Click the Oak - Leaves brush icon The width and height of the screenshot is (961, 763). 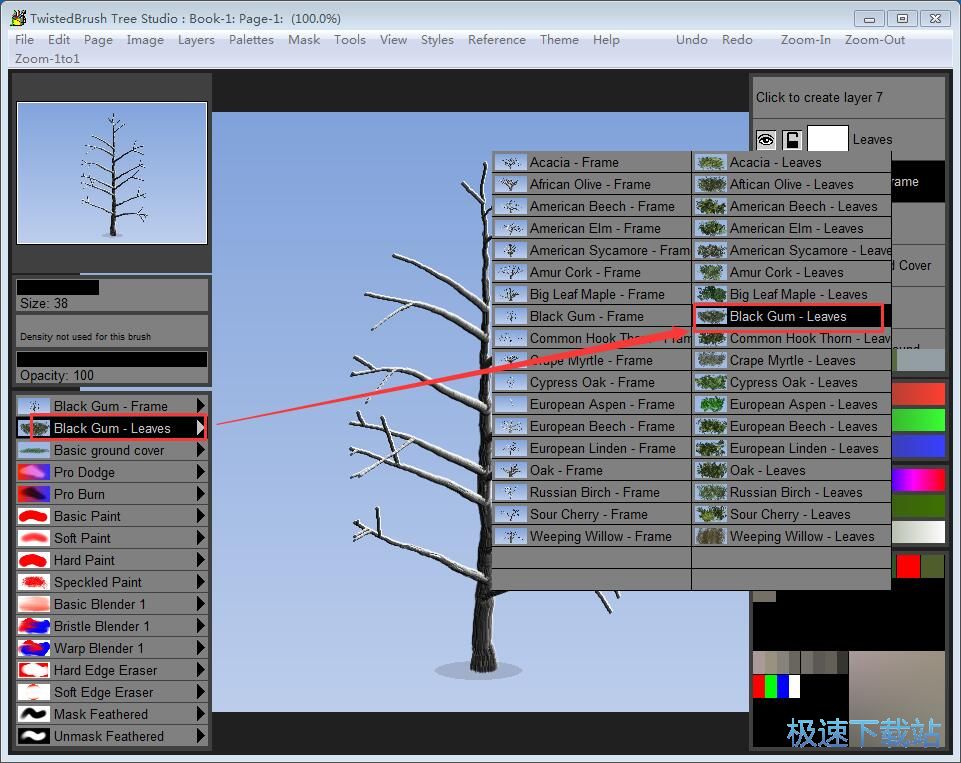pos(711,470)
